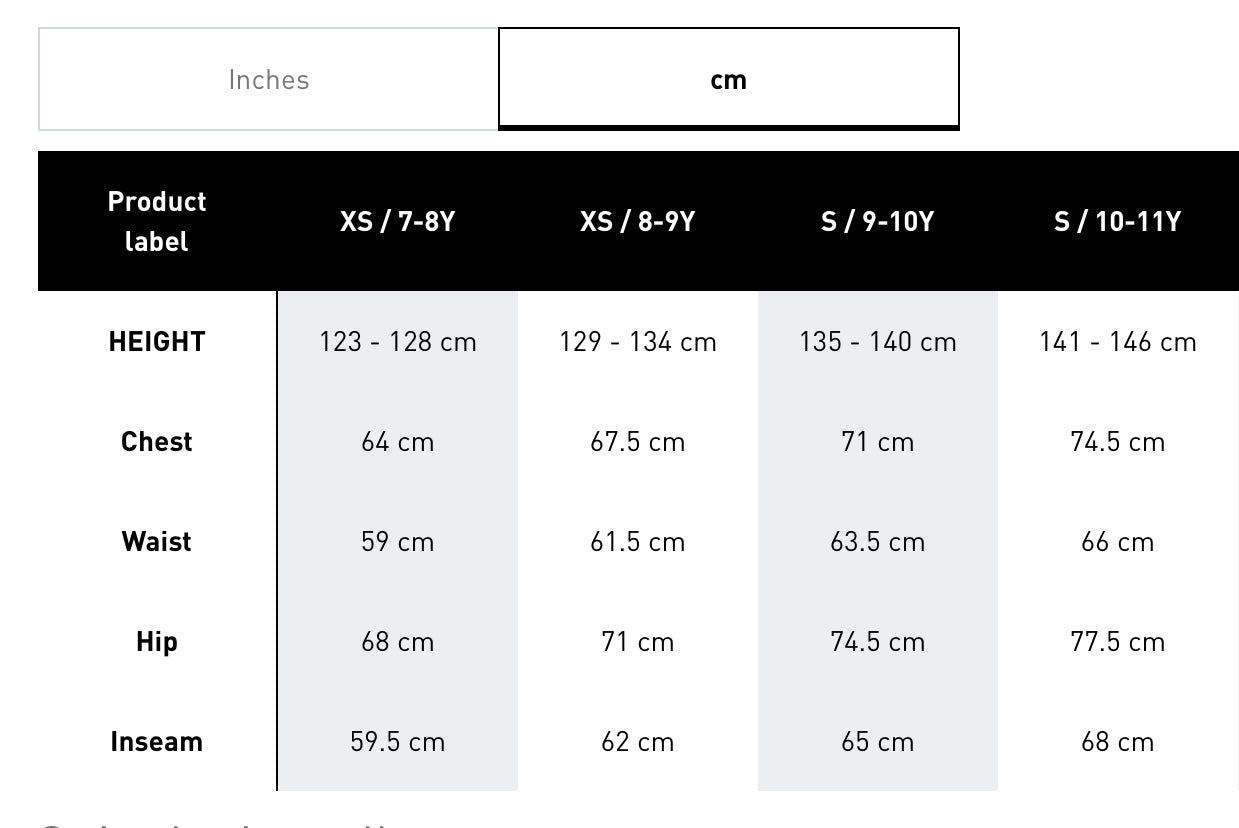Image resolution: width=1239 pixels, height=828 pixels.
Task: Click the S / 10-11Y column header
Action: 1116,220
